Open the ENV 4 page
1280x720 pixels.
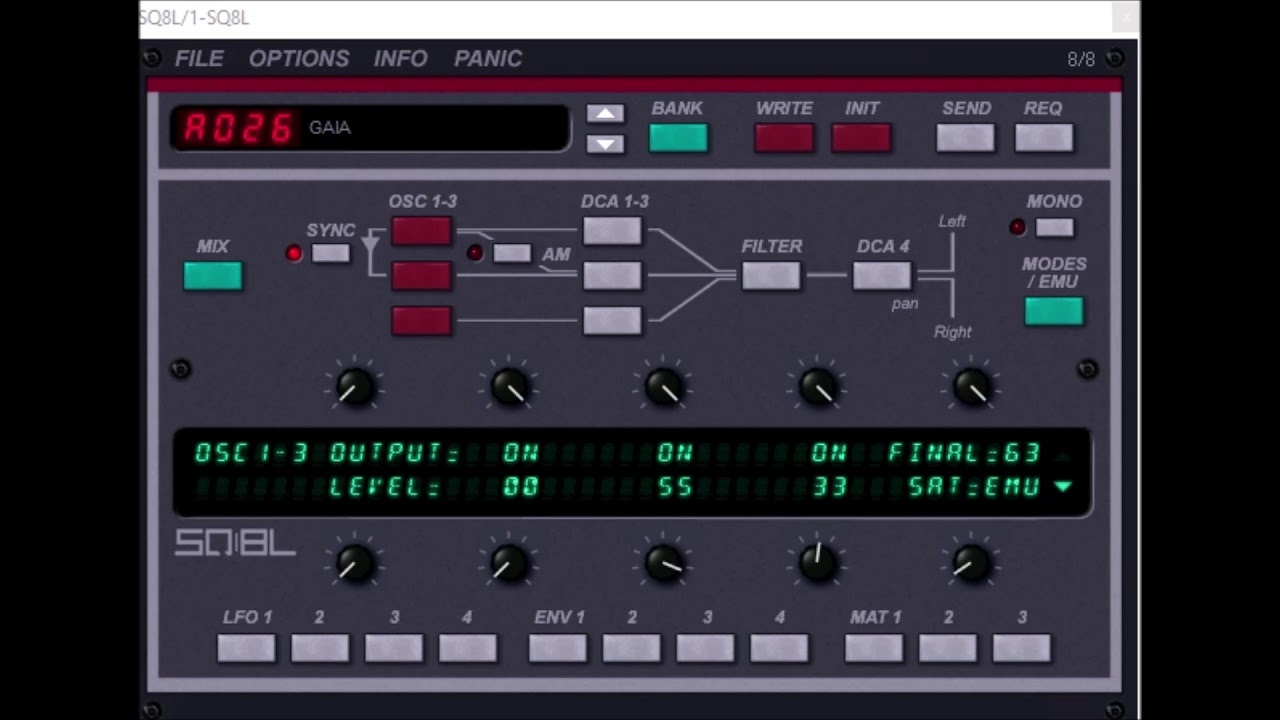tap(780, 648)
